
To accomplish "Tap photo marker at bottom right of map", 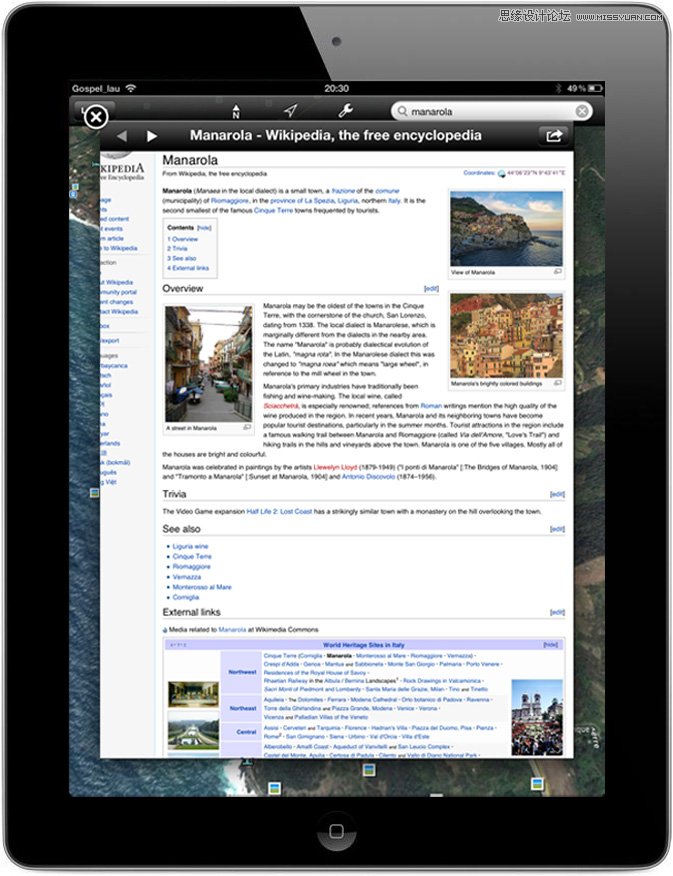I will click(537, 783).
